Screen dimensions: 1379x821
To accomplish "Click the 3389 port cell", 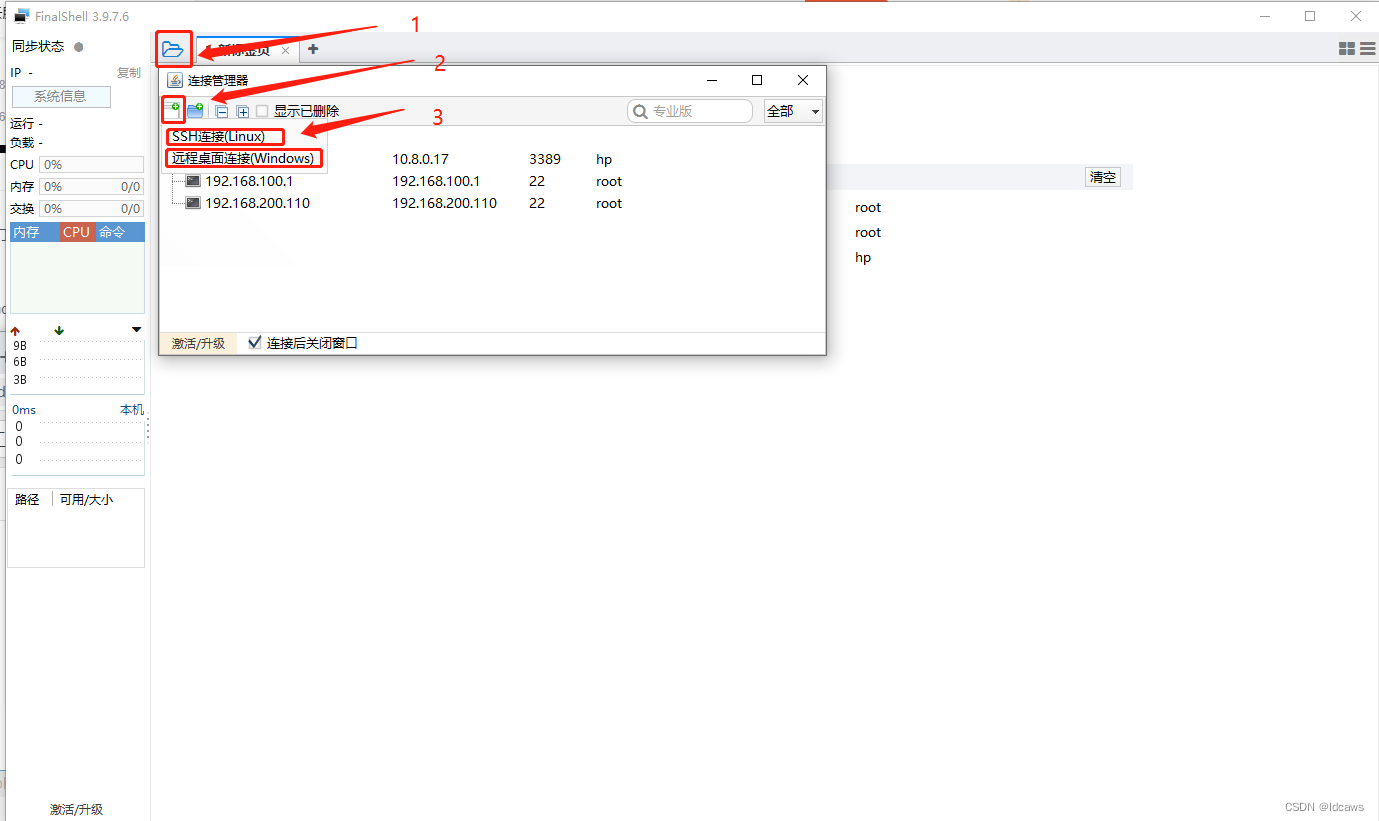I will click(545, 159).
